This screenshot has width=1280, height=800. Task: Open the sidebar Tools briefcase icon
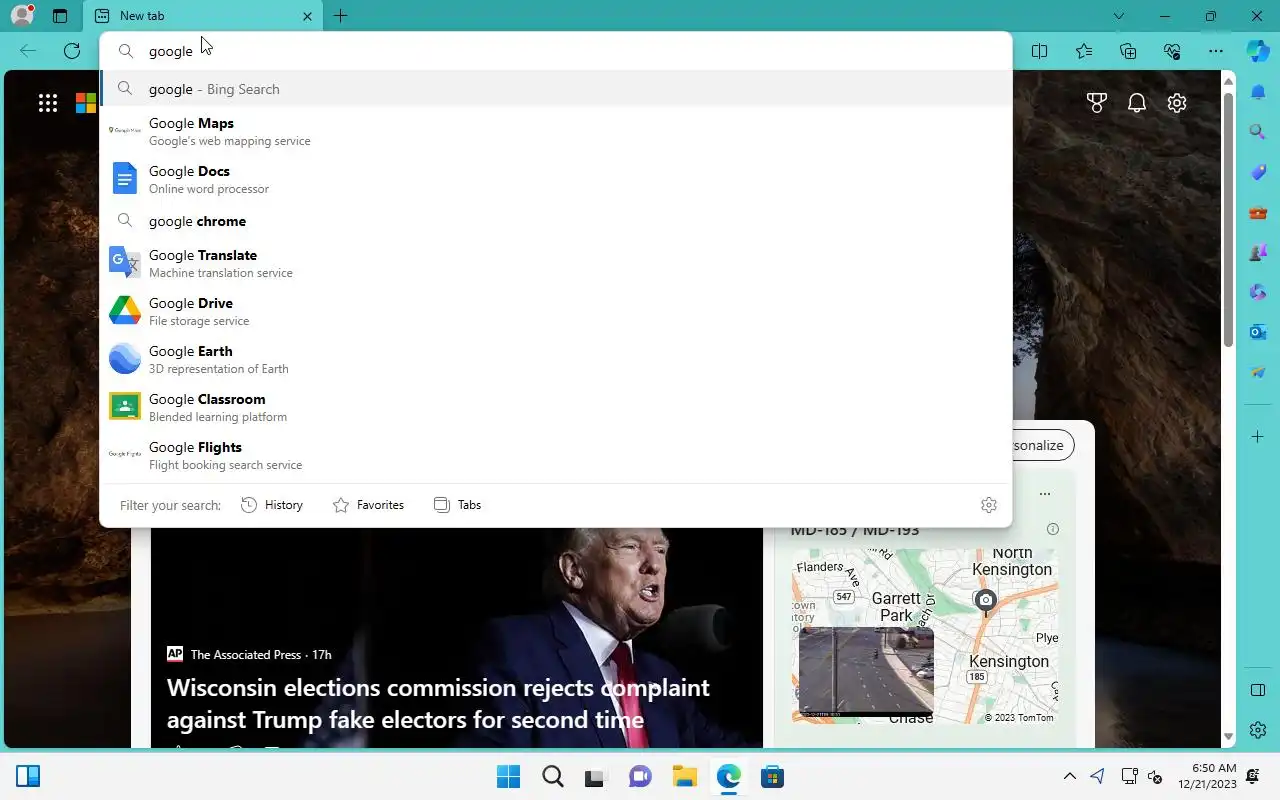1258,212
